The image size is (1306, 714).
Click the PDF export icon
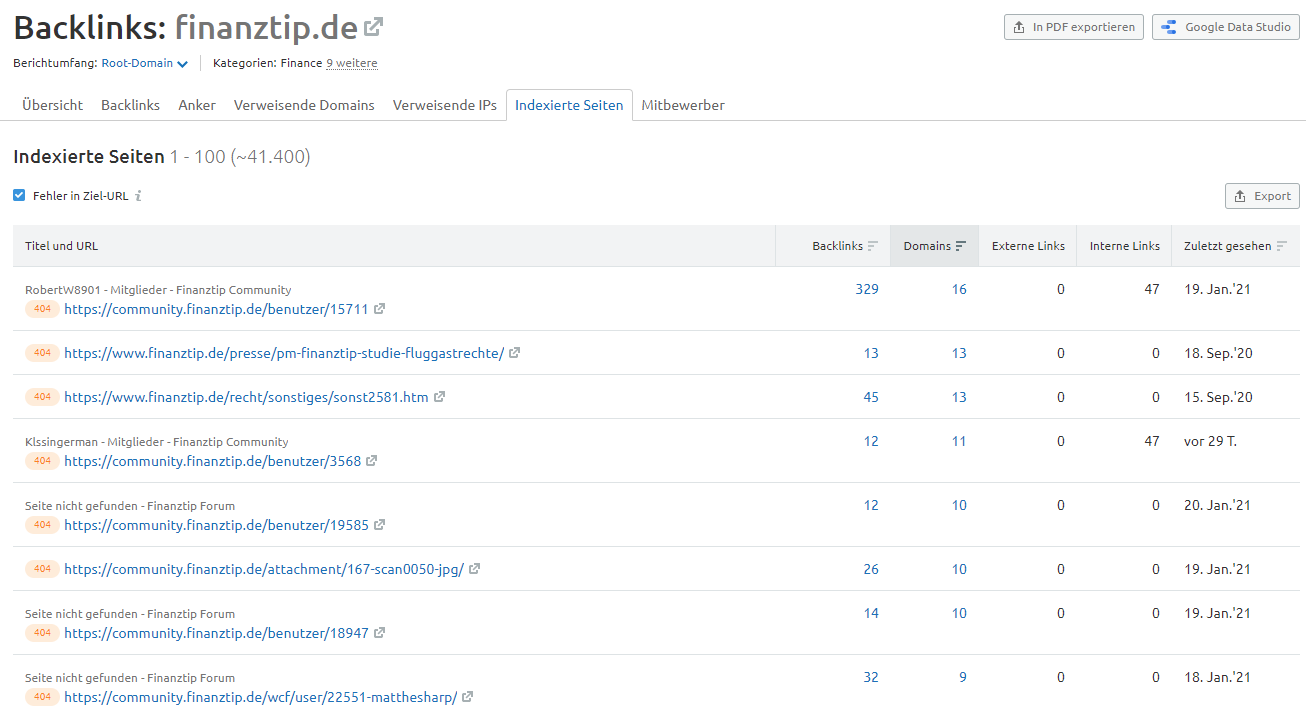tap(1018, 27)
